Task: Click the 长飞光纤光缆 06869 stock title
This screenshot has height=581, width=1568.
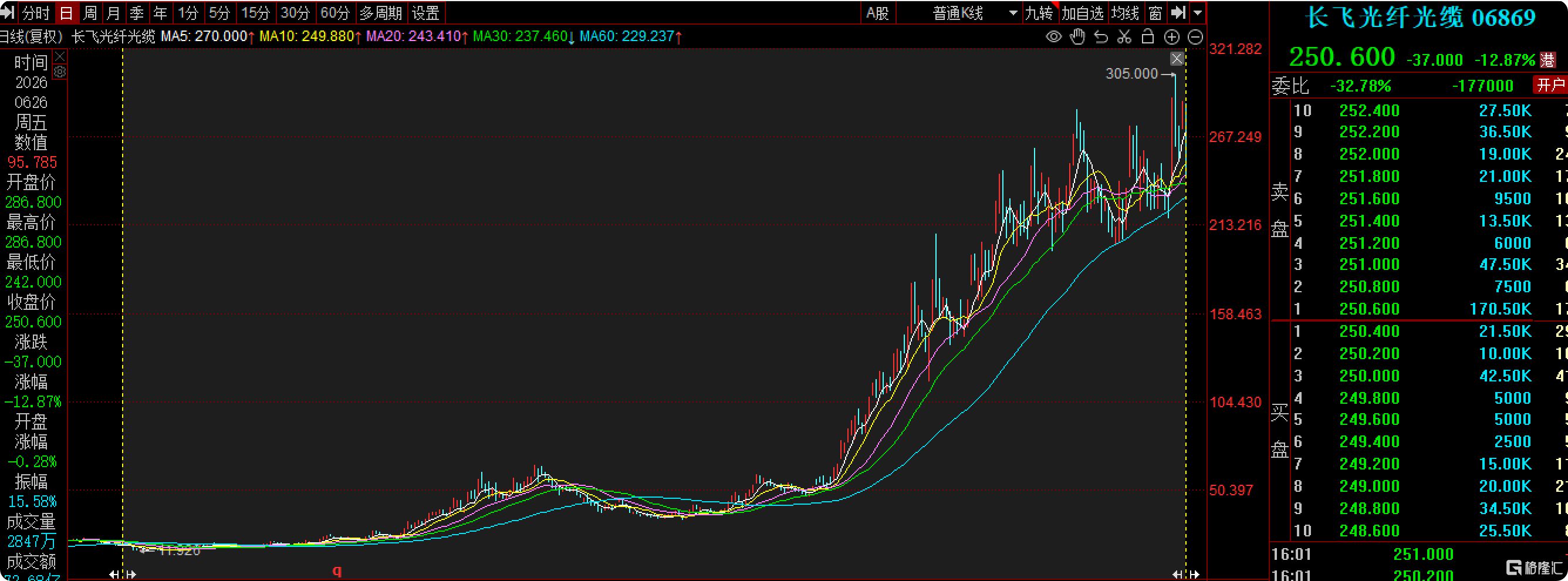Action: click(x=1421, y=17)
